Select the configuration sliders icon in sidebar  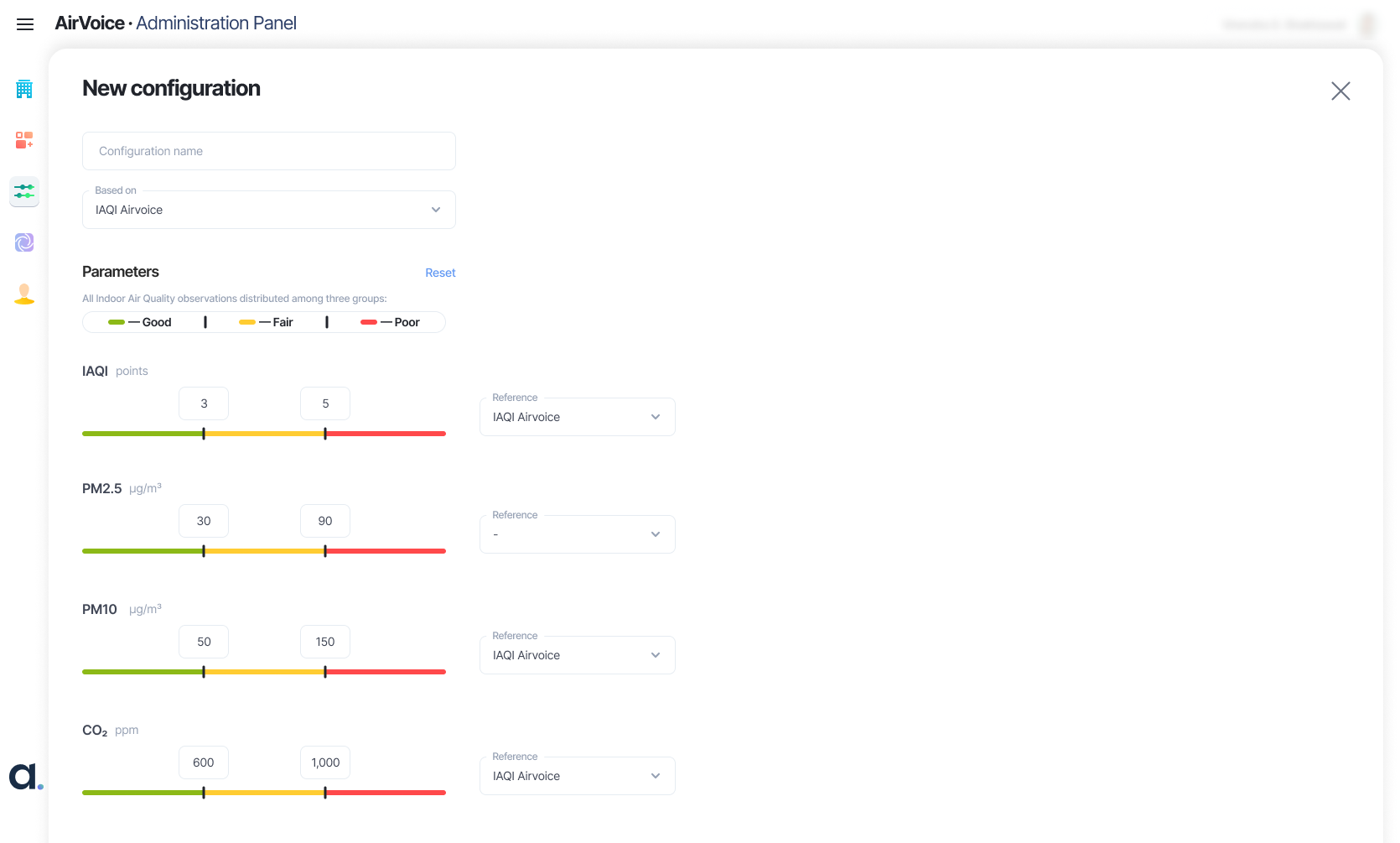24,191
